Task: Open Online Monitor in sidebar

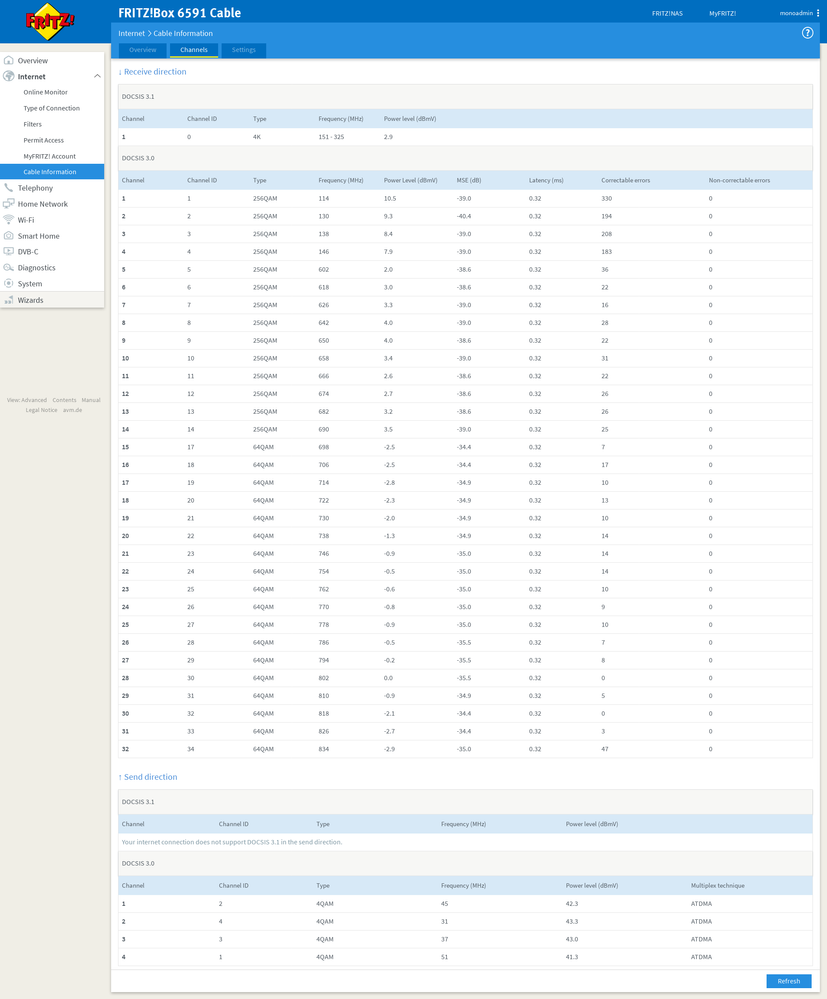Action: tap(45, 92)
